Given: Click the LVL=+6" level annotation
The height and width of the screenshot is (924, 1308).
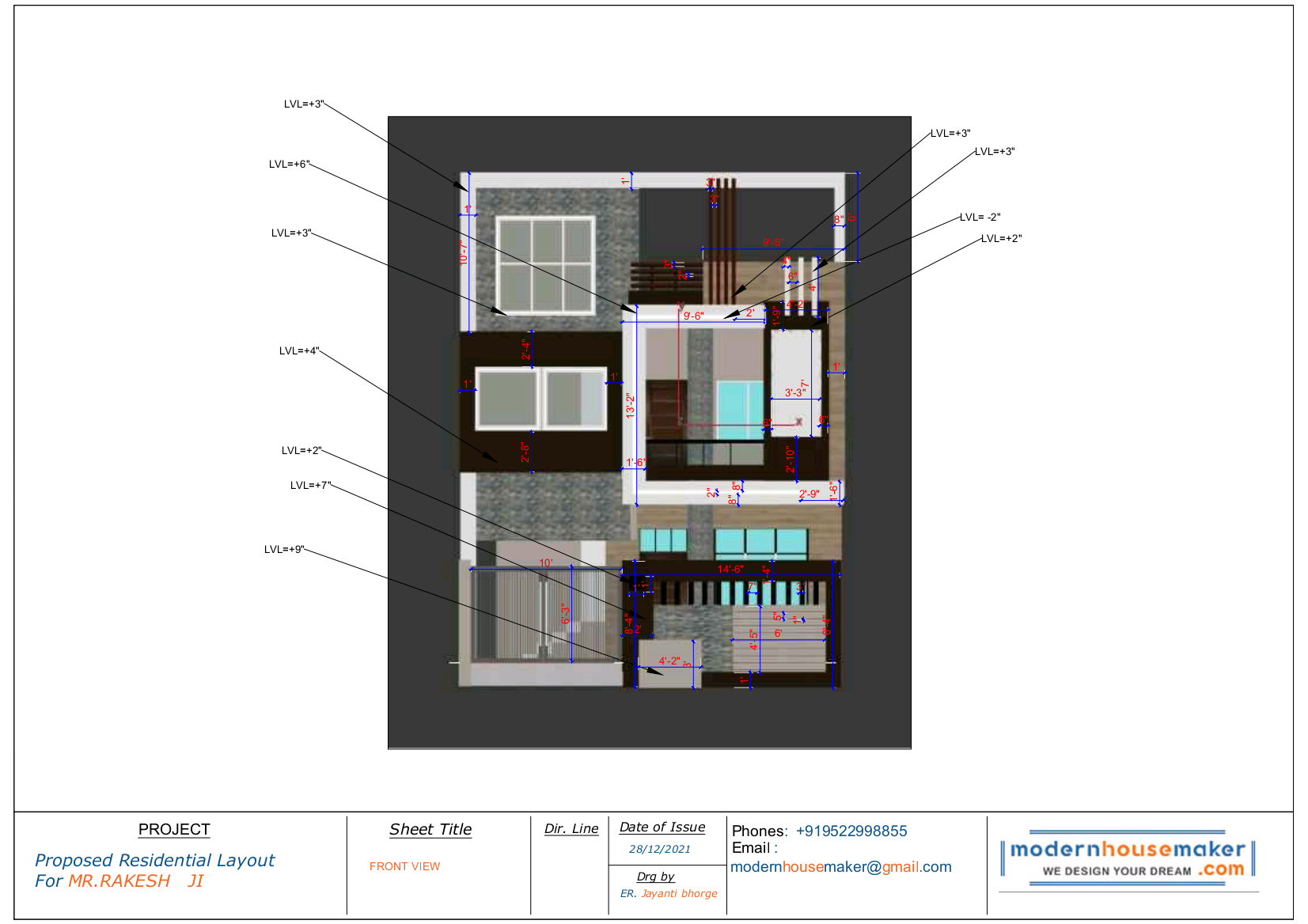Looking at the screenshot, I should tap(290, 165).
